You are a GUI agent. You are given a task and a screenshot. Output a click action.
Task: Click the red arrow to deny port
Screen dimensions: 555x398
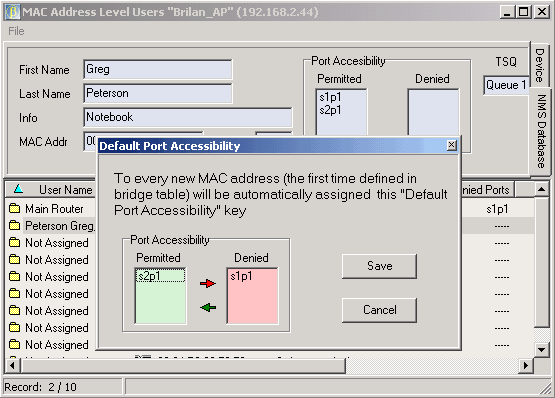pos(208,283)
